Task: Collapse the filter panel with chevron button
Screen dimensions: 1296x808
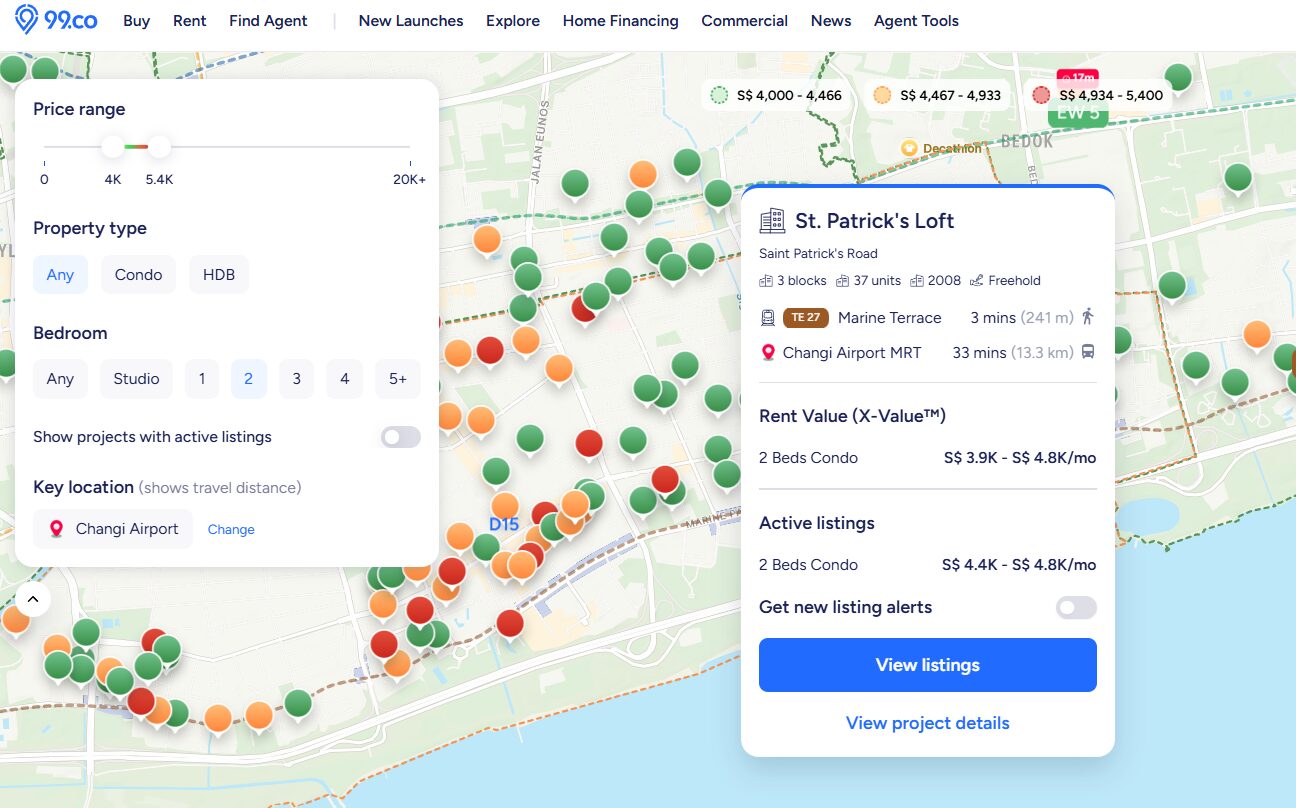Action: tap(33, 599)
